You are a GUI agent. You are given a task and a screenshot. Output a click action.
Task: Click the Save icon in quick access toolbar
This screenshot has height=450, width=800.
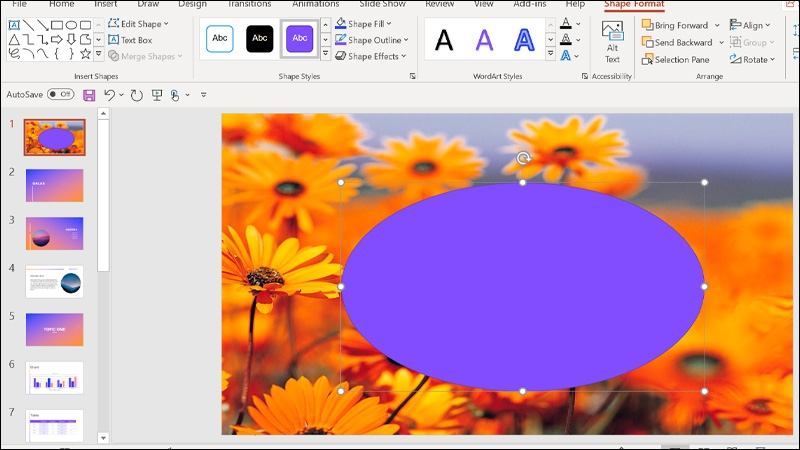pos(89,95)
